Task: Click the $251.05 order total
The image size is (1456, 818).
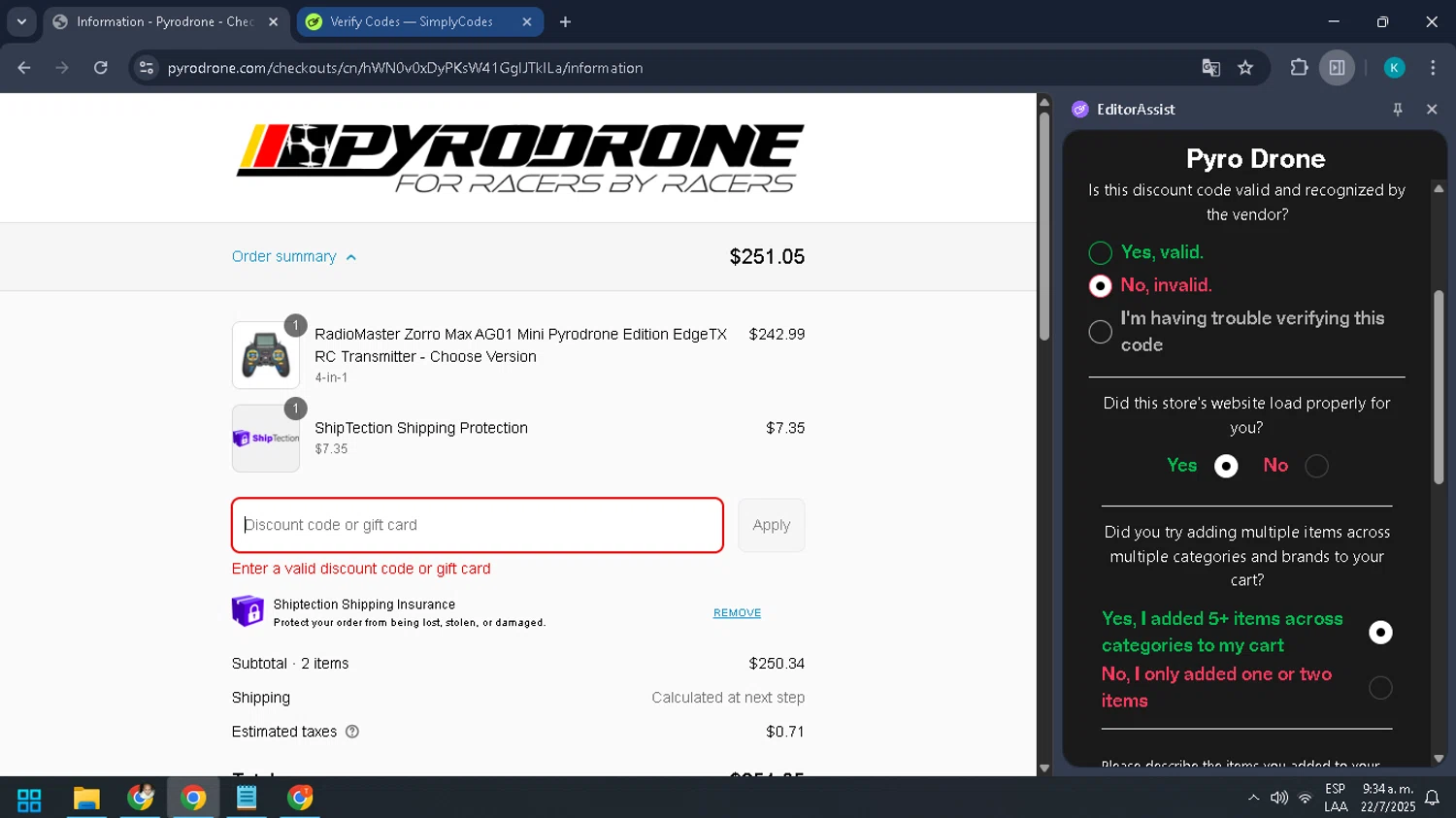Action: click(x=767, y=257)
